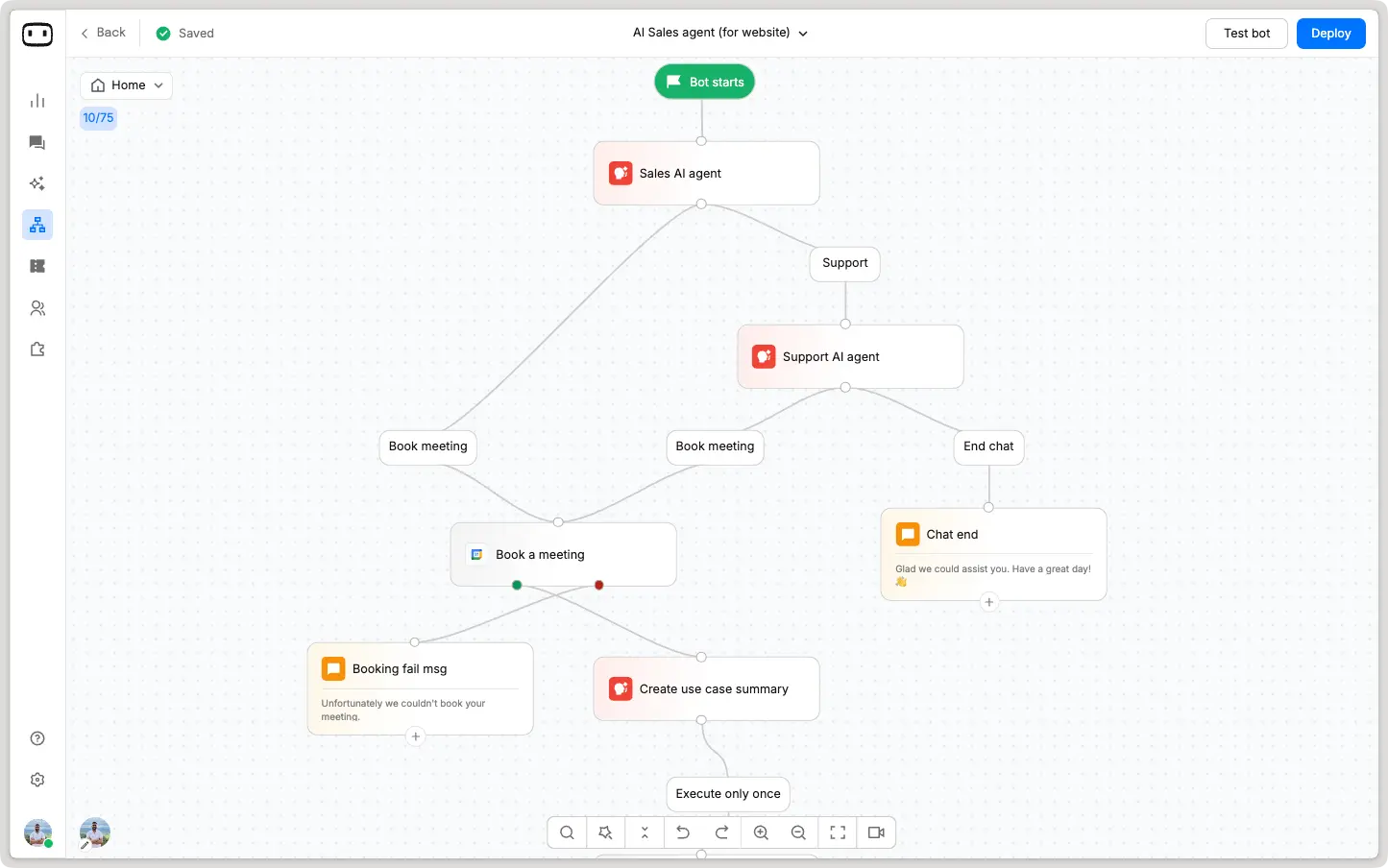Open settings gear in the sidebar
Screen dimensions: 1388x868
point(37,779)
